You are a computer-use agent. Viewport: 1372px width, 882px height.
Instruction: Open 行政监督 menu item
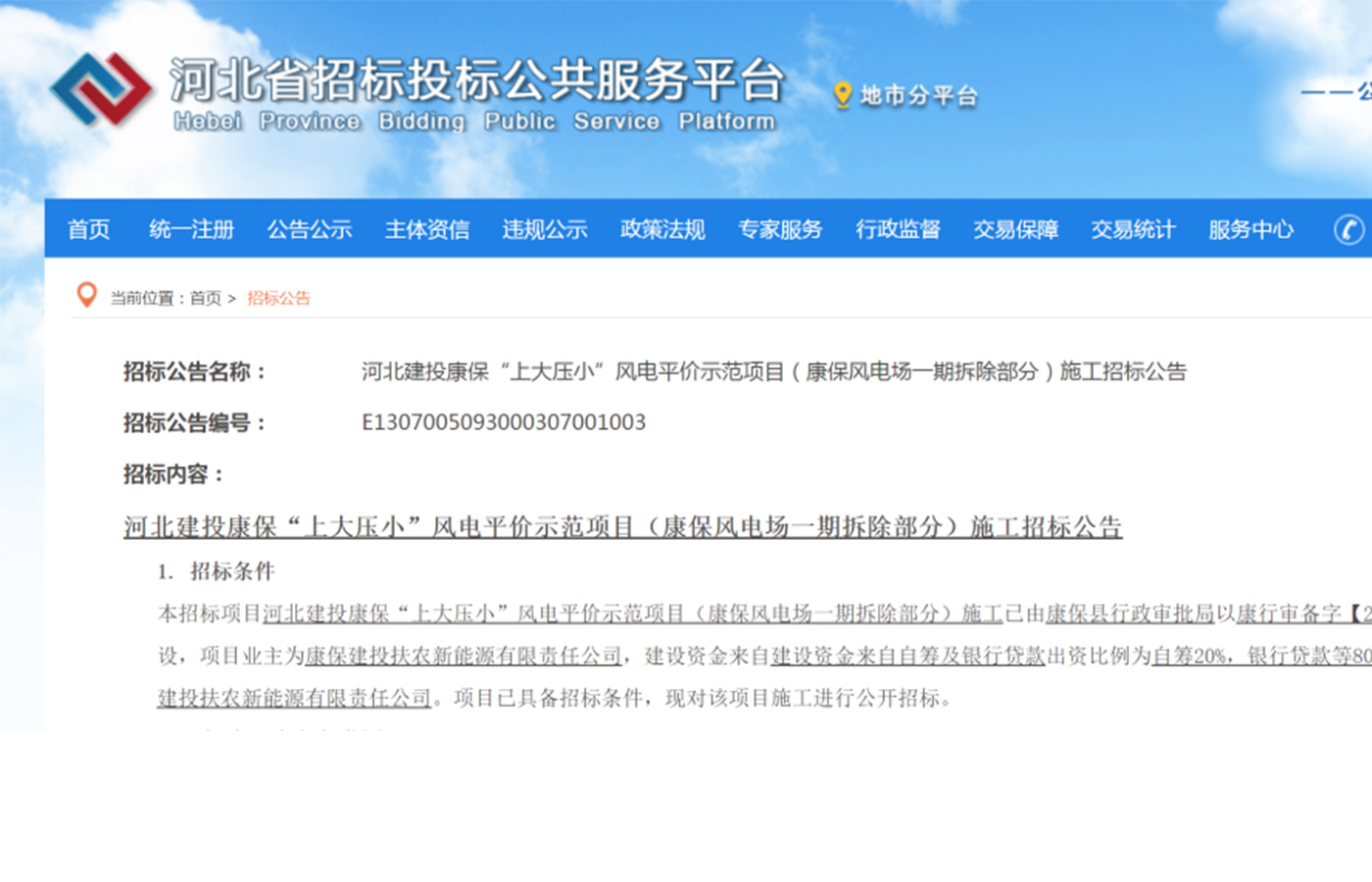pyautogui.click(x=898, y=229)
